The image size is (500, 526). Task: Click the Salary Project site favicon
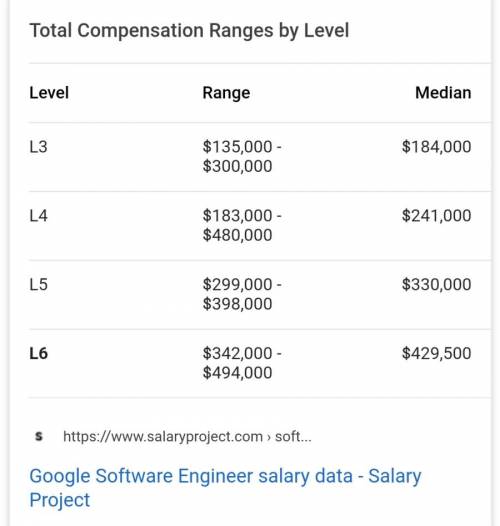[x=39, y=436]
